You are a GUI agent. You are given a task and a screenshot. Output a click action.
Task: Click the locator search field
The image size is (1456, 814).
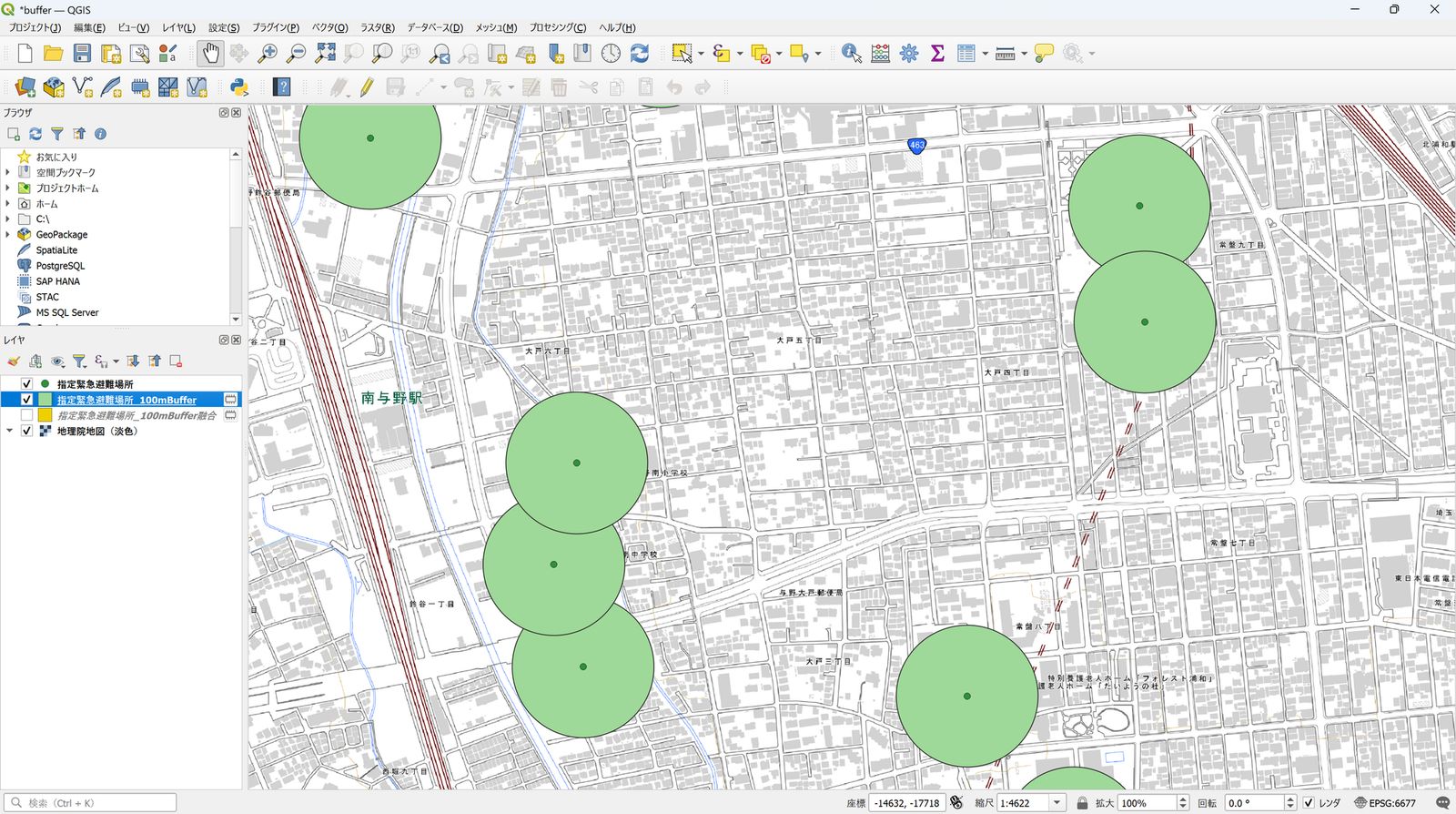coord(89,803)
